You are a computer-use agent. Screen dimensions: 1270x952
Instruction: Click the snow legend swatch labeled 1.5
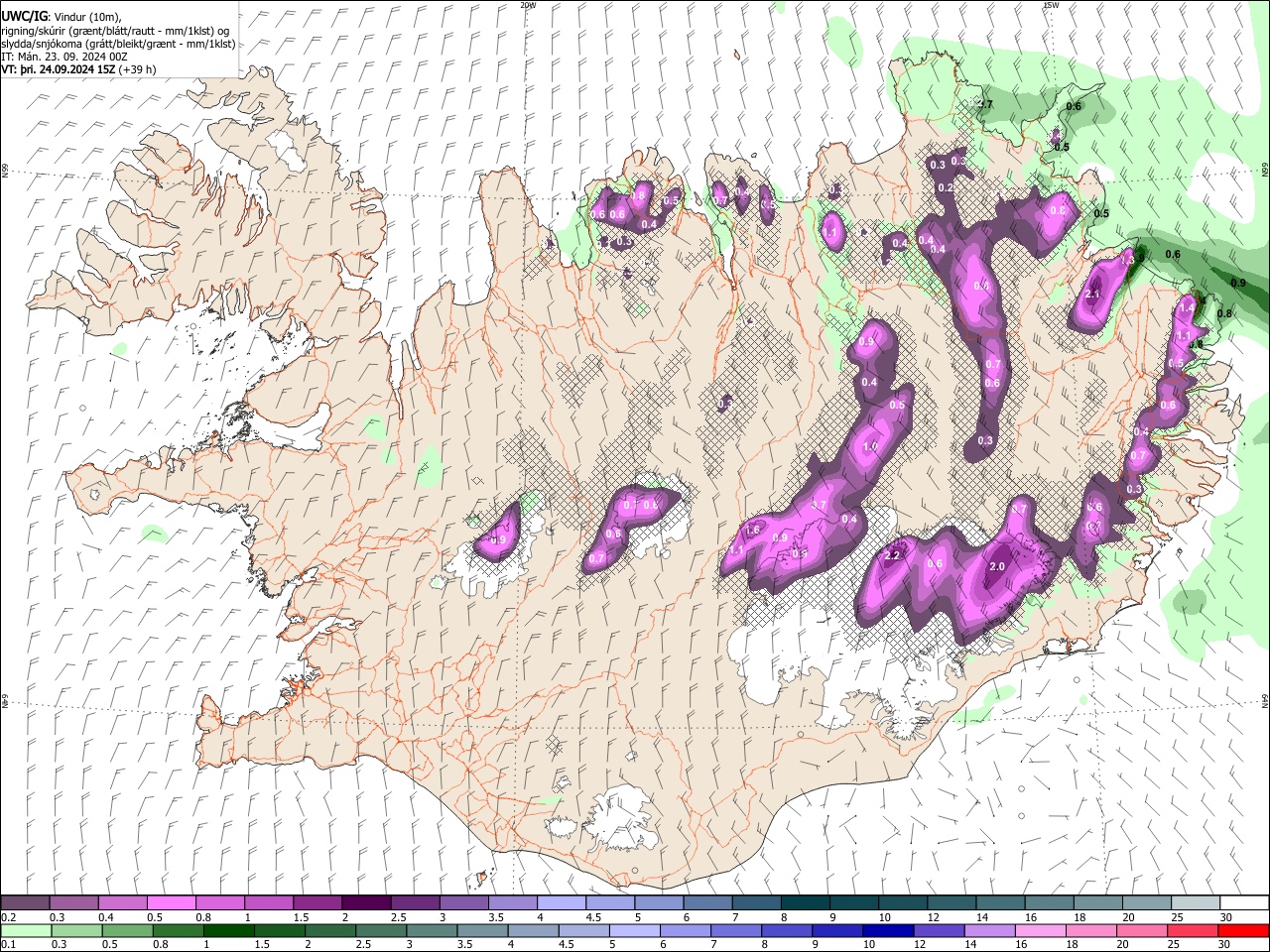tap(317, 902)
